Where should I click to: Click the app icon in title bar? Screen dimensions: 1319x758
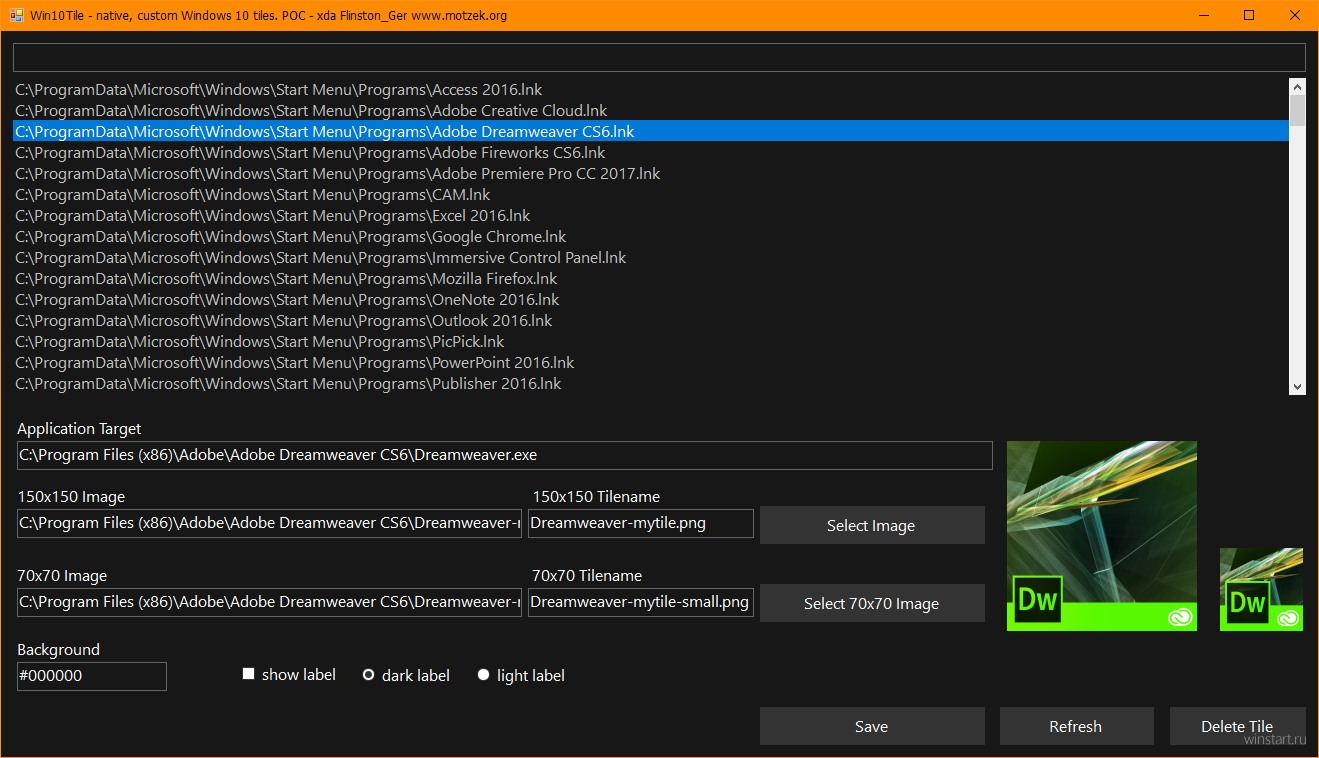pos(16,15)
